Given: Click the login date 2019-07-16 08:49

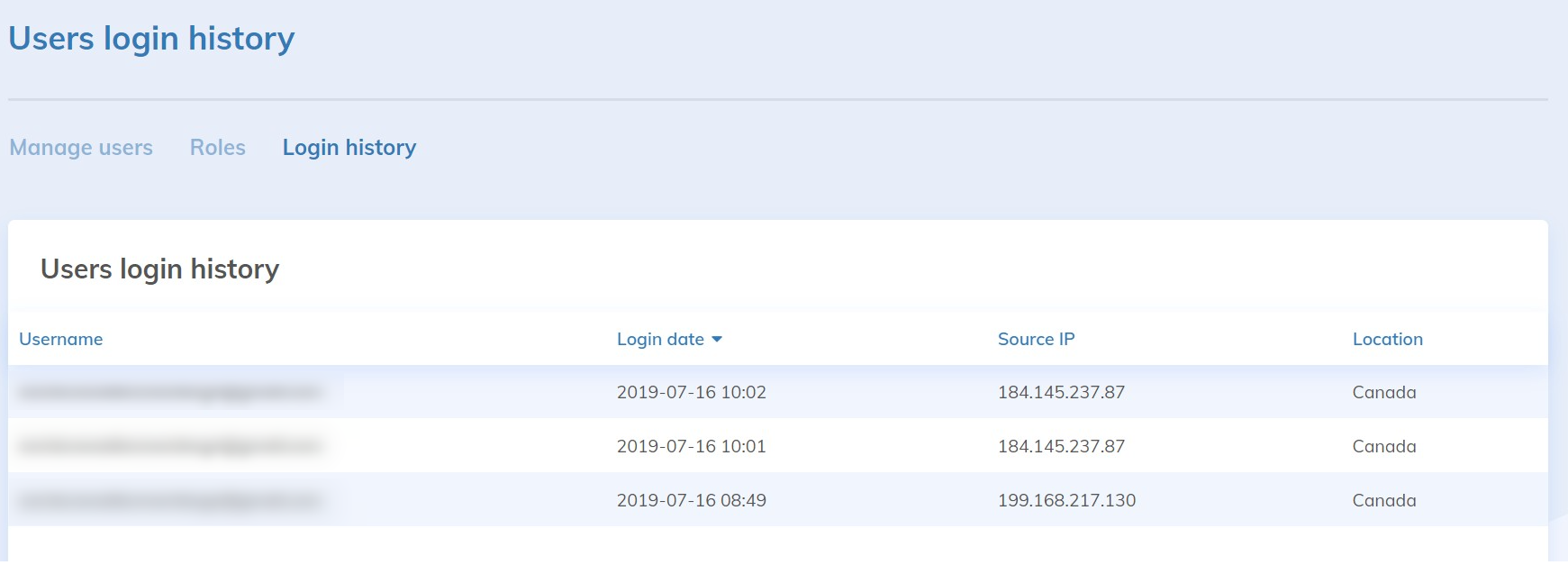Looking at the screenshot, I should tap(691, 501).
